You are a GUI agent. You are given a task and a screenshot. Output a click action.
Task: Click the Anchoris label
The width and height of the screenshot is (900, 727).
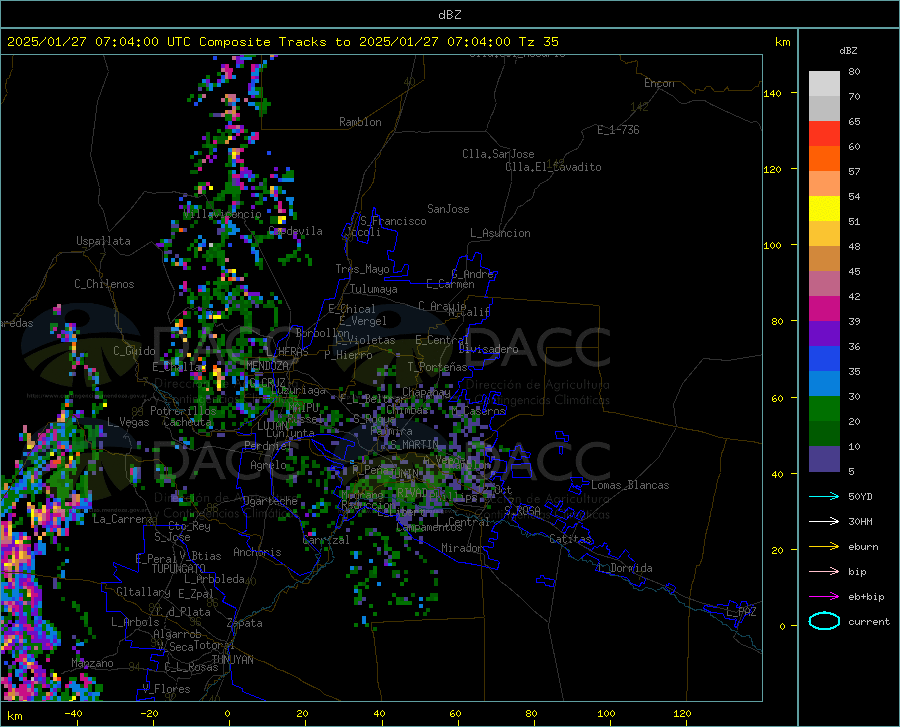[257, 553]
